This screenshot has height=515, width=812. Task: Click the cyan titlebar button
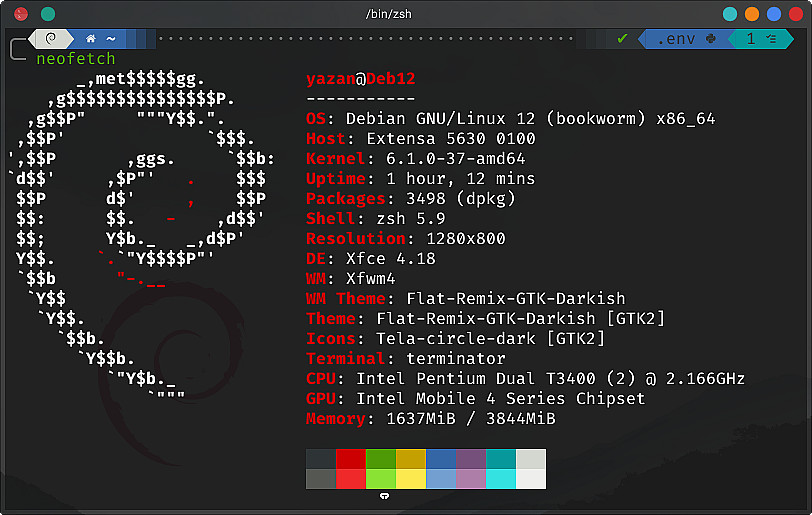coord(730,14)
